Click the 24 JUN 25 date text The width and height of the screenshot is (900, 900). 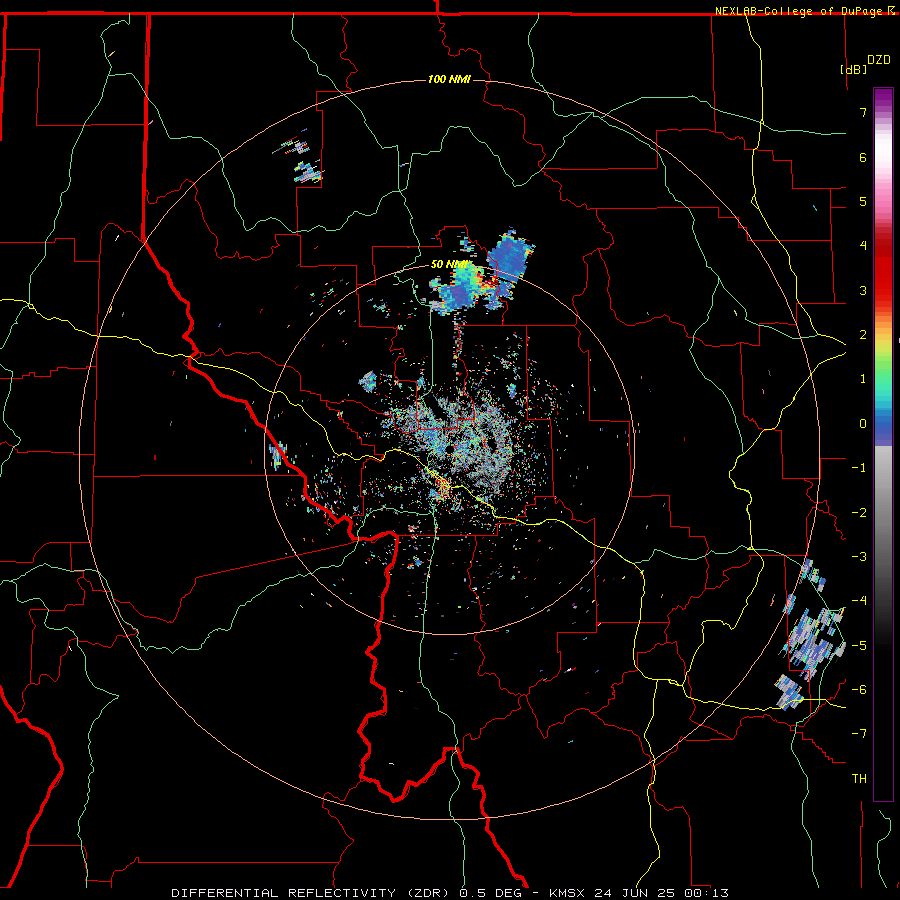point(634,893)
